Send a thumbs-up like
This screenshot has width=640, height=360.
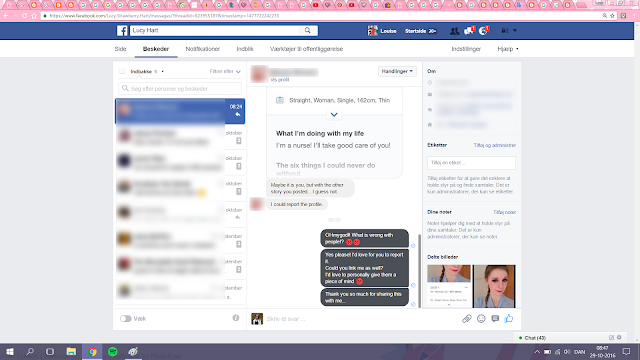pyautogui.click(x=509, y=318)
